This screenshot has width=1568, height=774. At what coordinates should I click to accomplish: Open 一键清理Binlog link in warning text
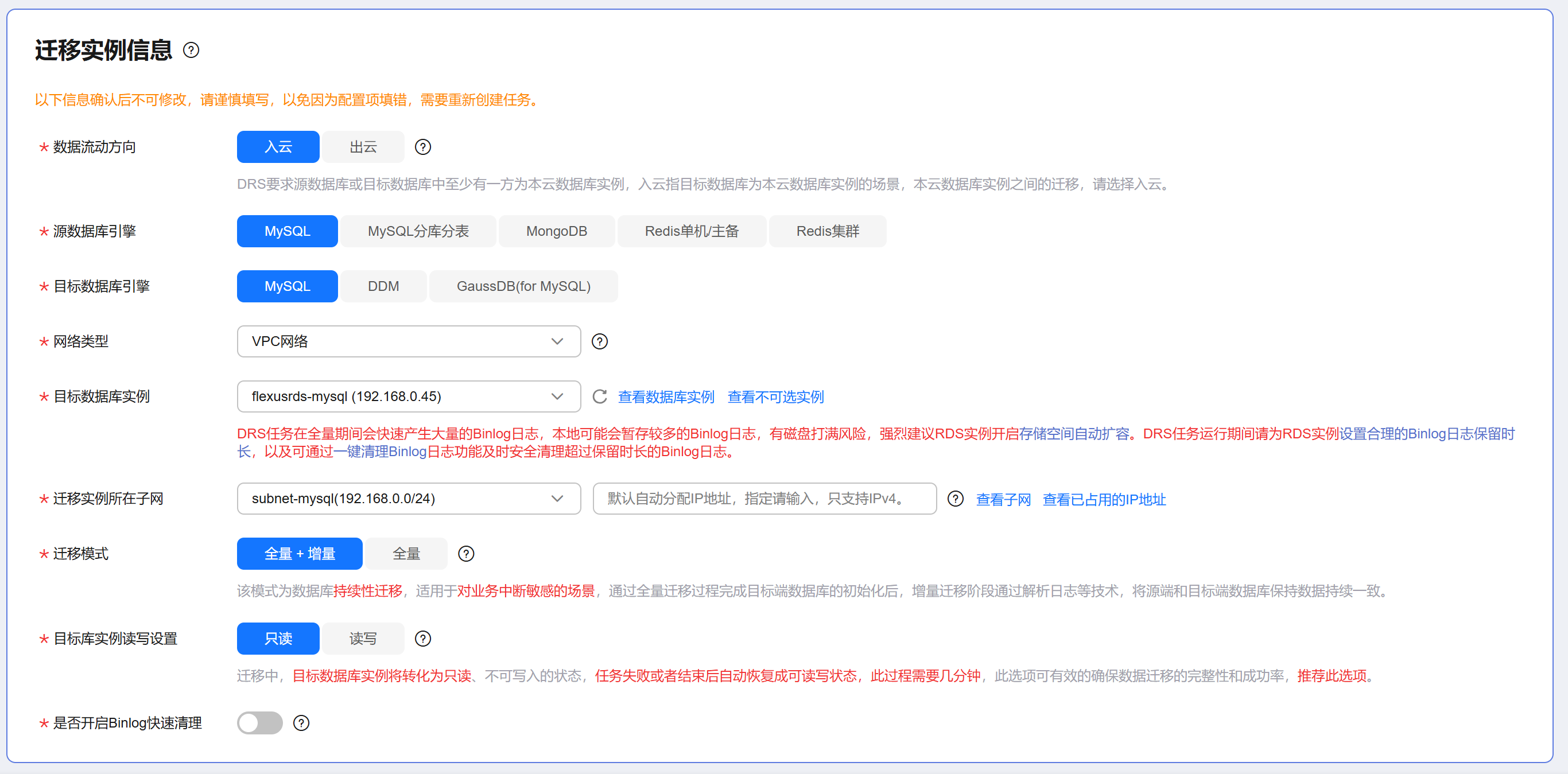(380, 452)
